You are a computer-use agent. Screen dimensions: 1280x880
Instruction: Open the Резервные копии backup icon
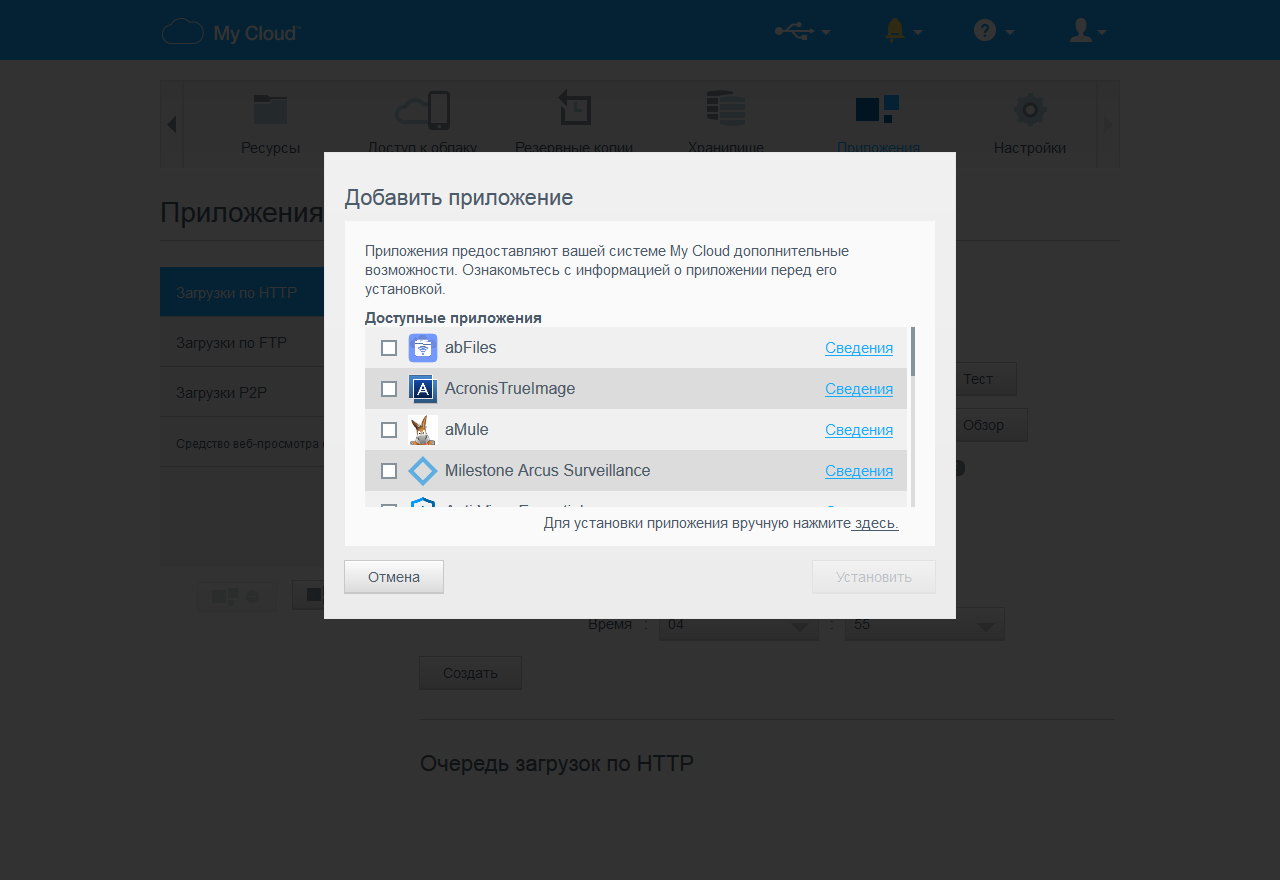click(574, 109)
